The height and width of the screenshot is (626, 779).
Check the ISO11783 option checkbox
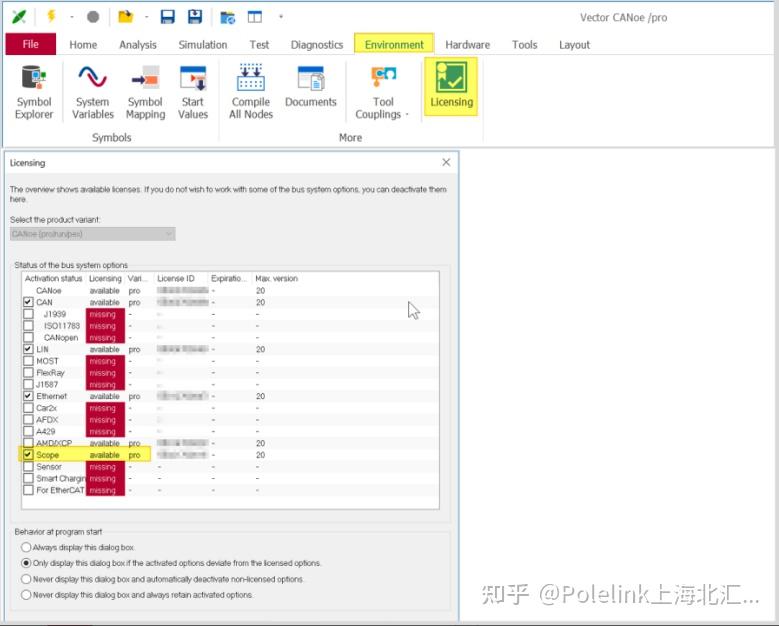(28, 325)
